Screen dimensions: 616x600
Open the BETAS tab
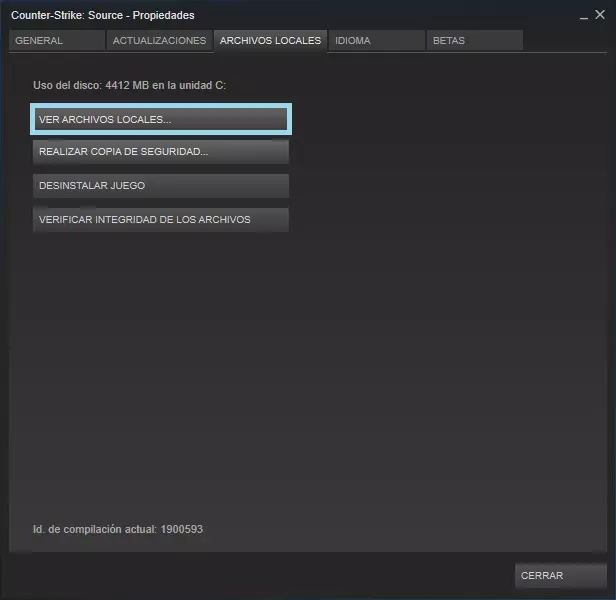coord(475,40)
